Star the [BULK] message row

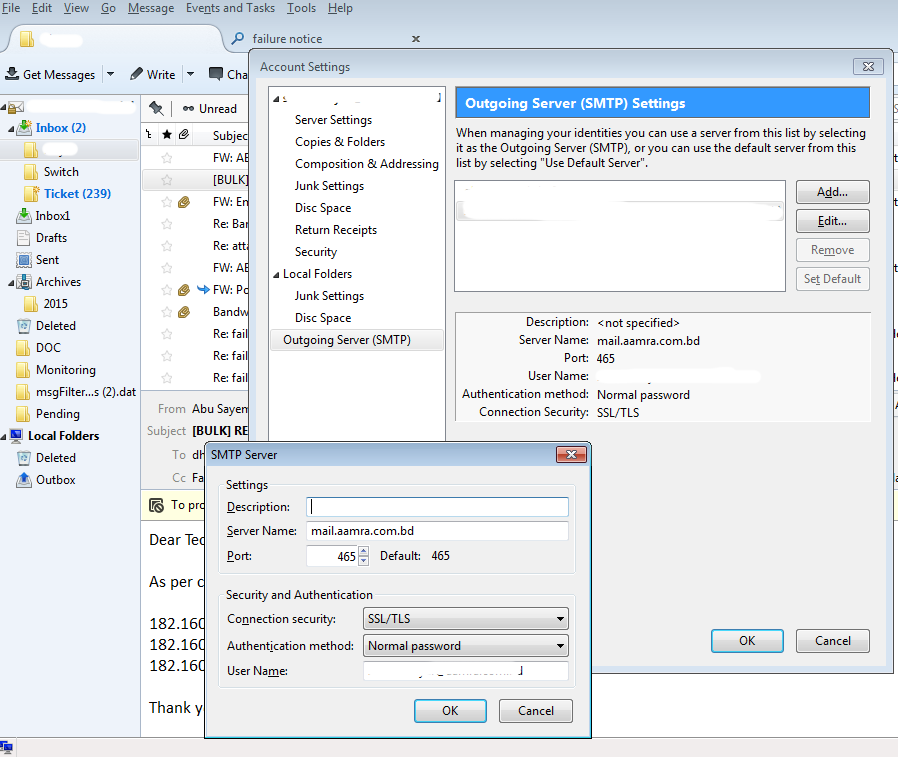[x=167, y=180]
